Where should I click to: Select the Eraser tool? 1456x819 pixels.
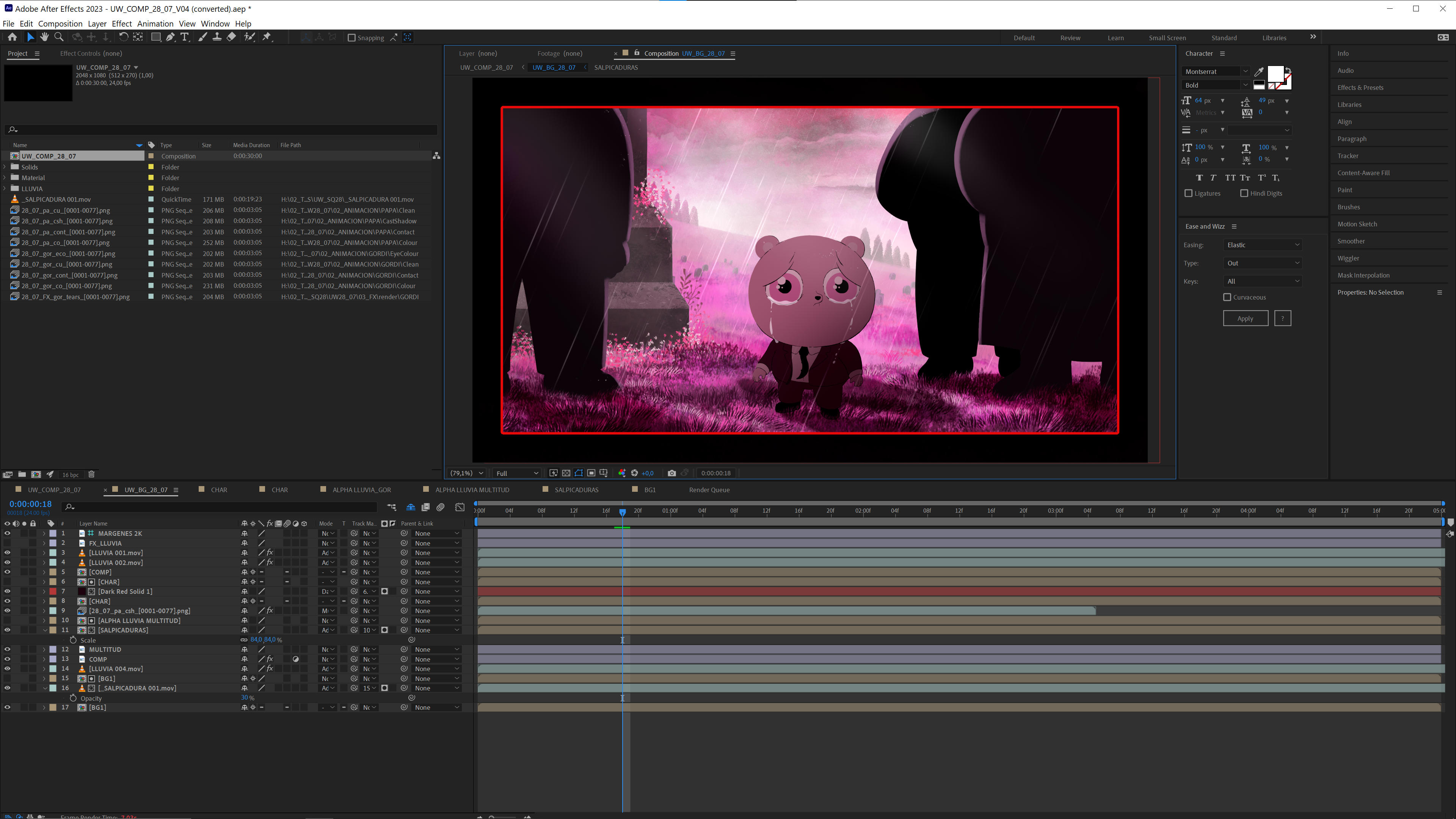coord(231,37)
